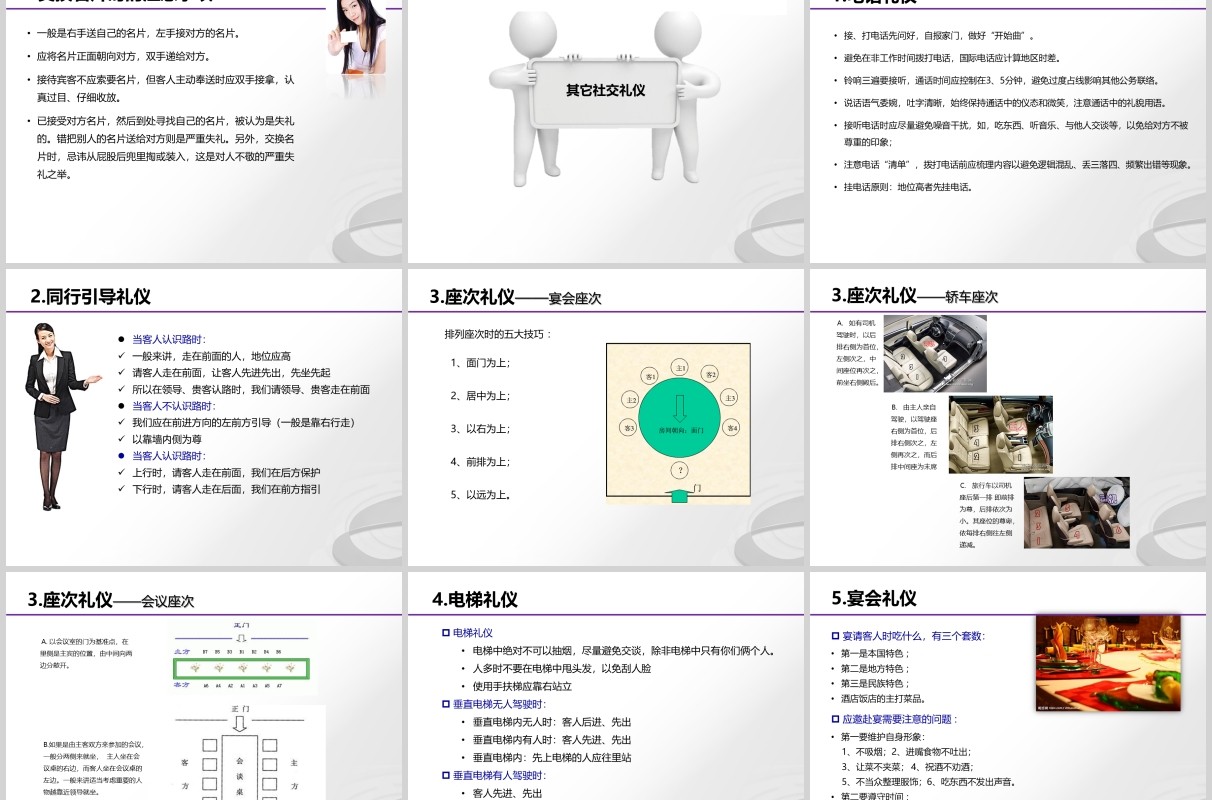Click the '?' seat below the table

pos(681,470)
